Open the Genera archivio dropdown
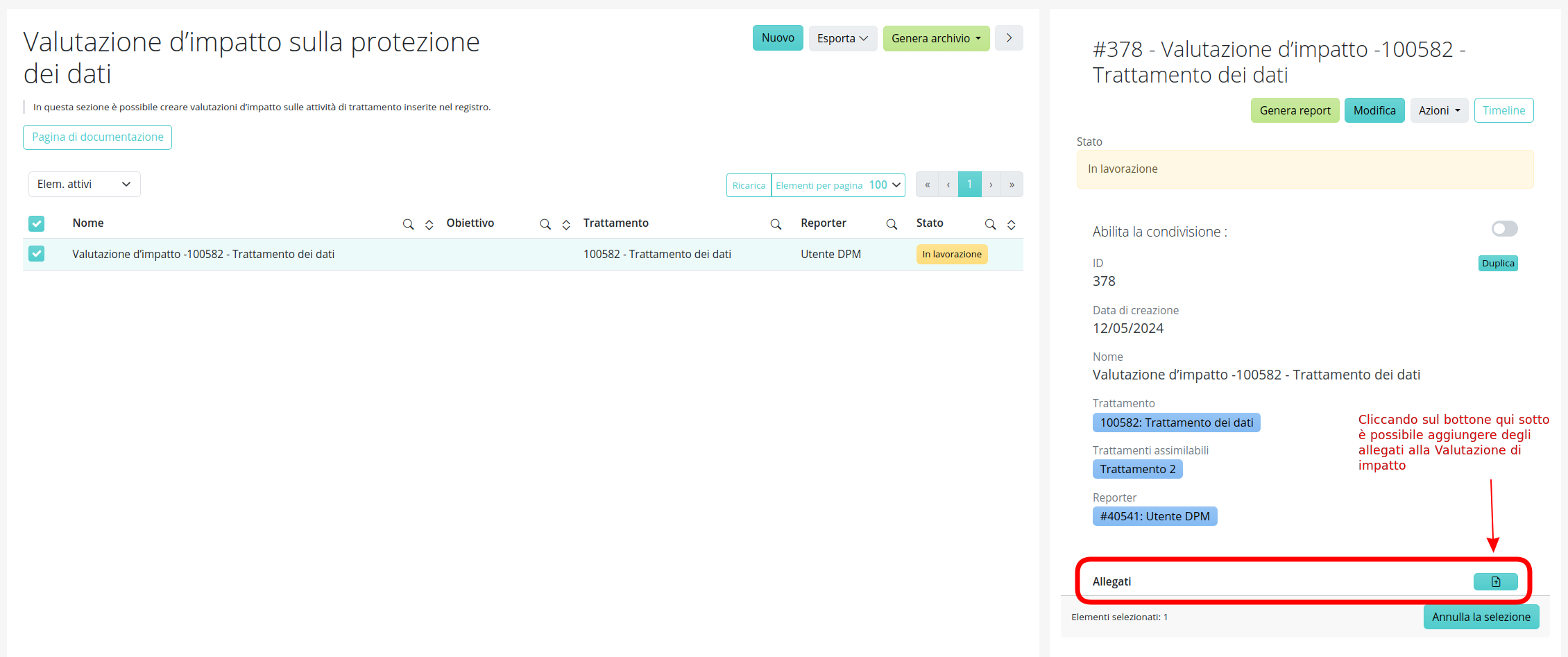Viewport: 1568px width, 657px height. 936,38
